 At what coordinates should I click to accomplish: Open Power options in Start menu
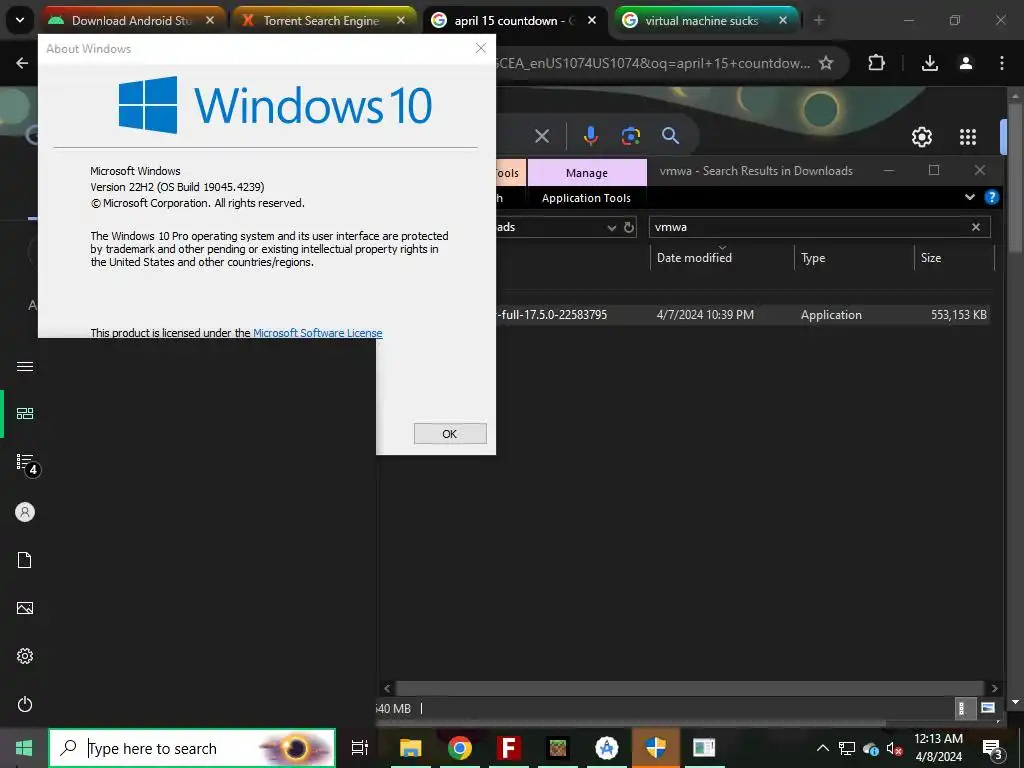[x=25, y=704]
